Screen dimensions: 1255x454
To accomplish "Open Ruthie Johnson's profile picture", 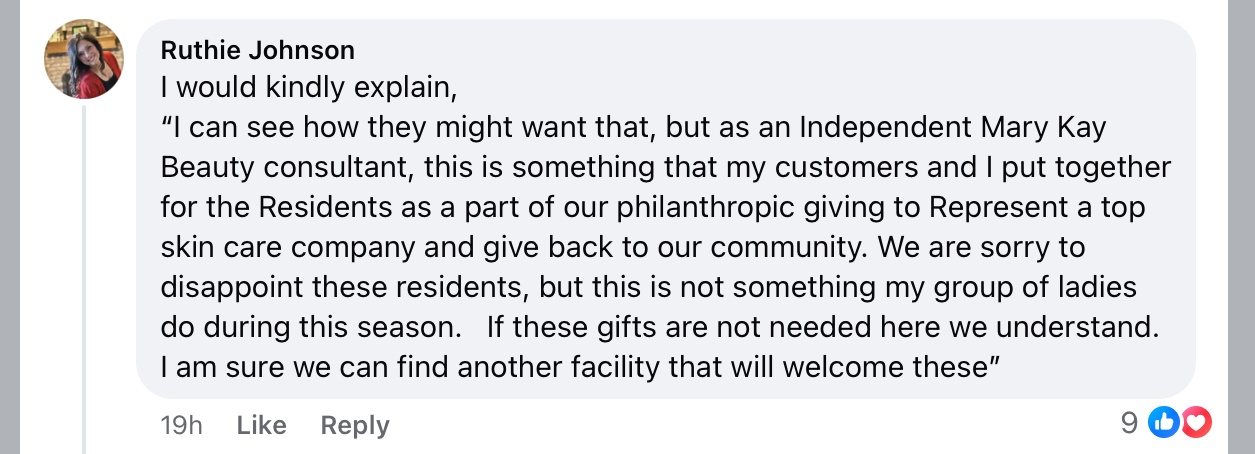I will (84, 59).
